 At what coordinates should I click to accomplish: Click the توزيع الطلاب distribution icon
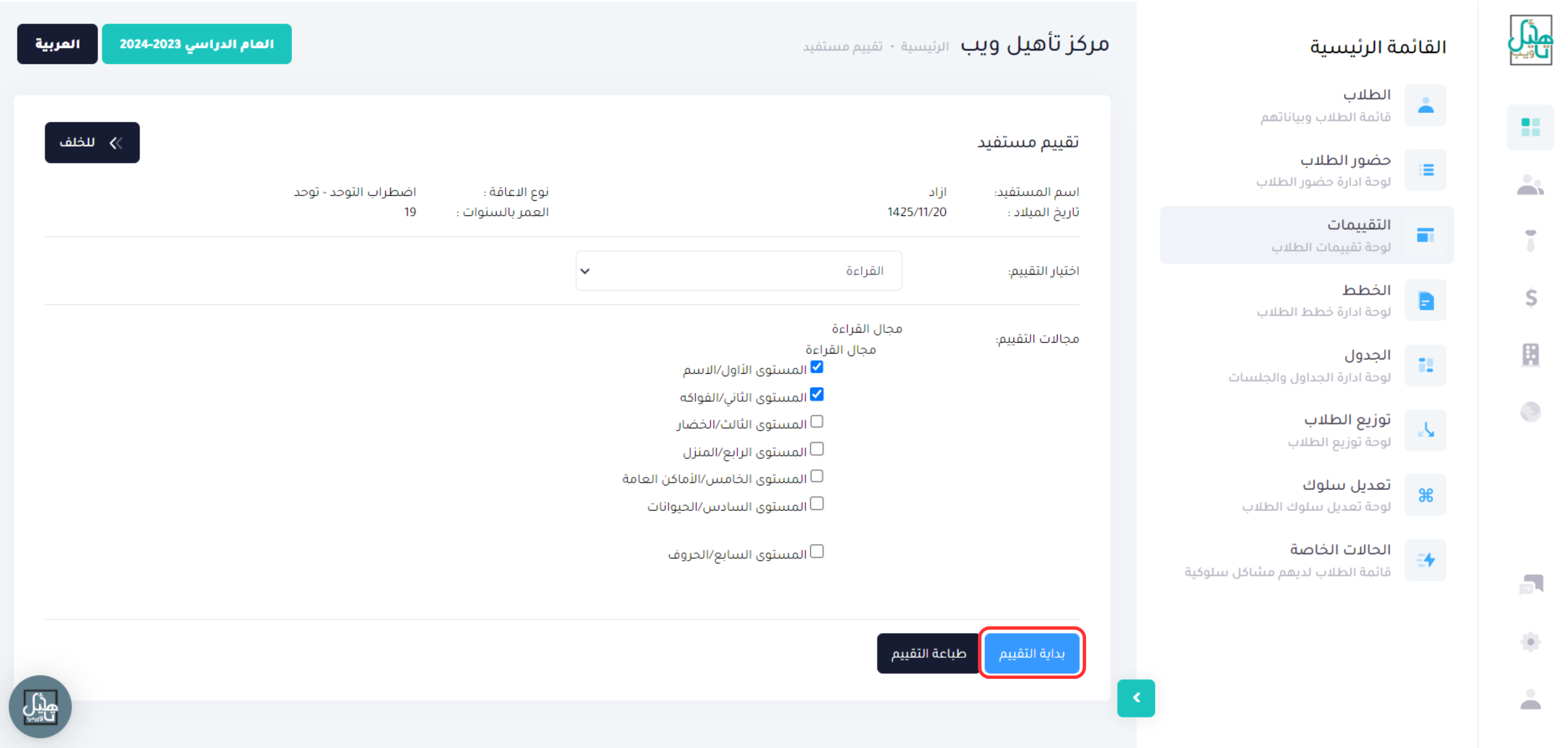pyautogui.click(x=1426, y=430)
